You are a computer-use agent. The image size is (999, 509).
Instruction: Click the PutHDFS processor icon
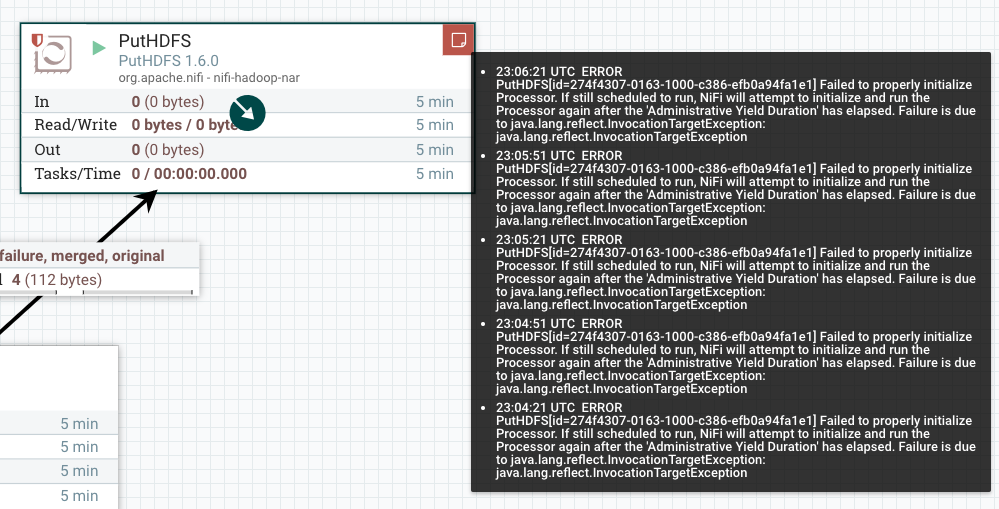click(53, 53)
